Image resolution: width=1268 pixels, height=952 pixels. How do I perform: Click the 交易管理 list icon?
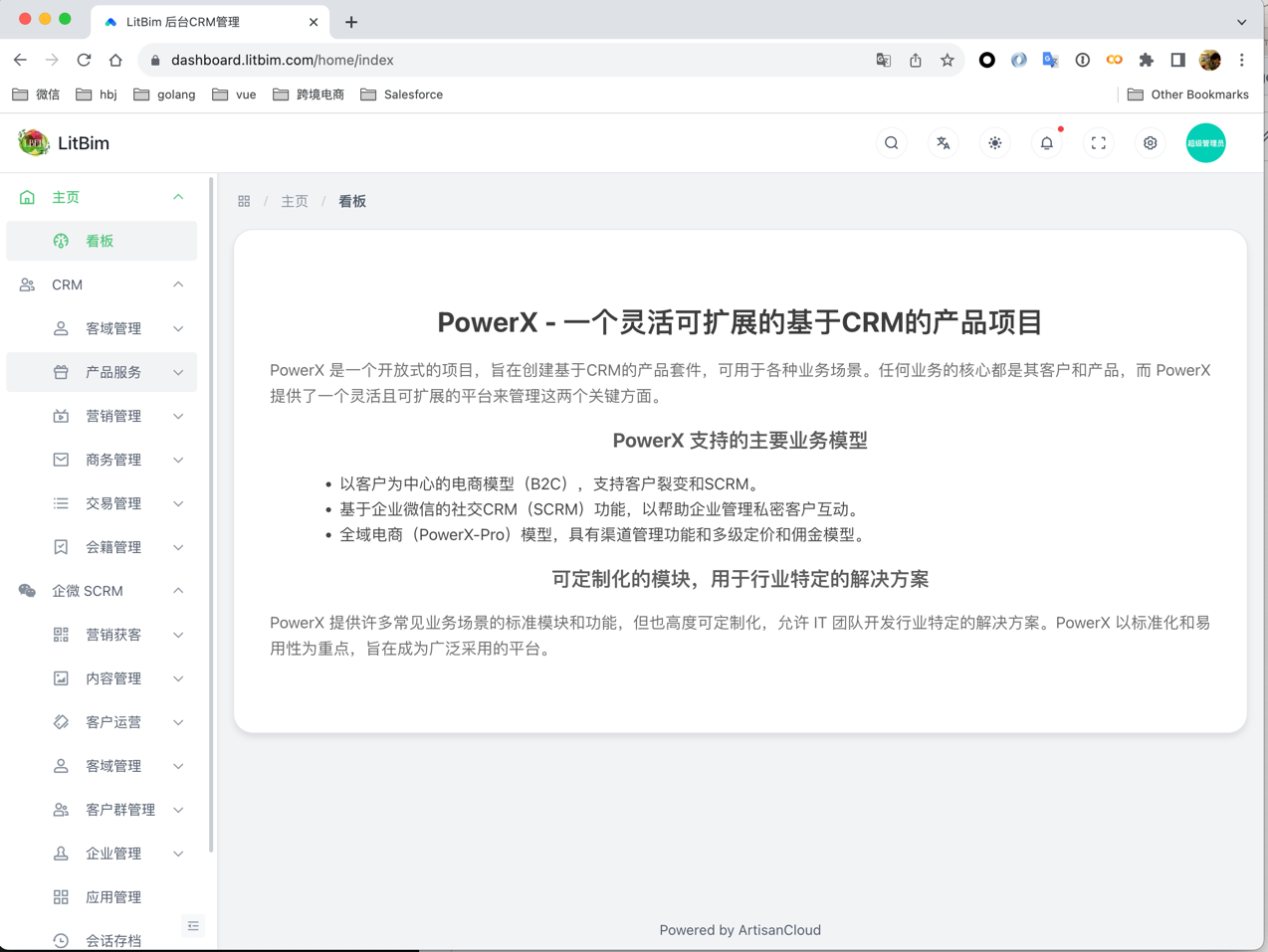pos(61,503)
